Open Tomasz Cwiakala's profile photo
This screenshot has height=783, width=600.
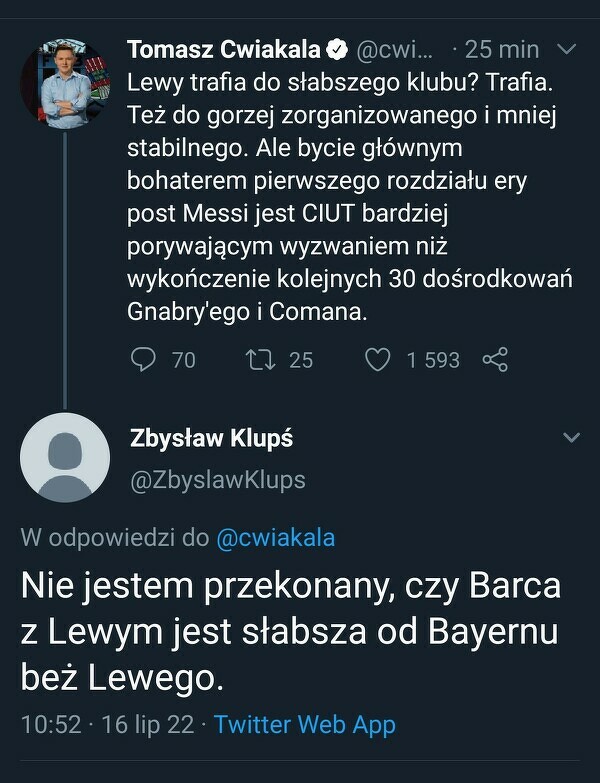(x=64, y=84)
